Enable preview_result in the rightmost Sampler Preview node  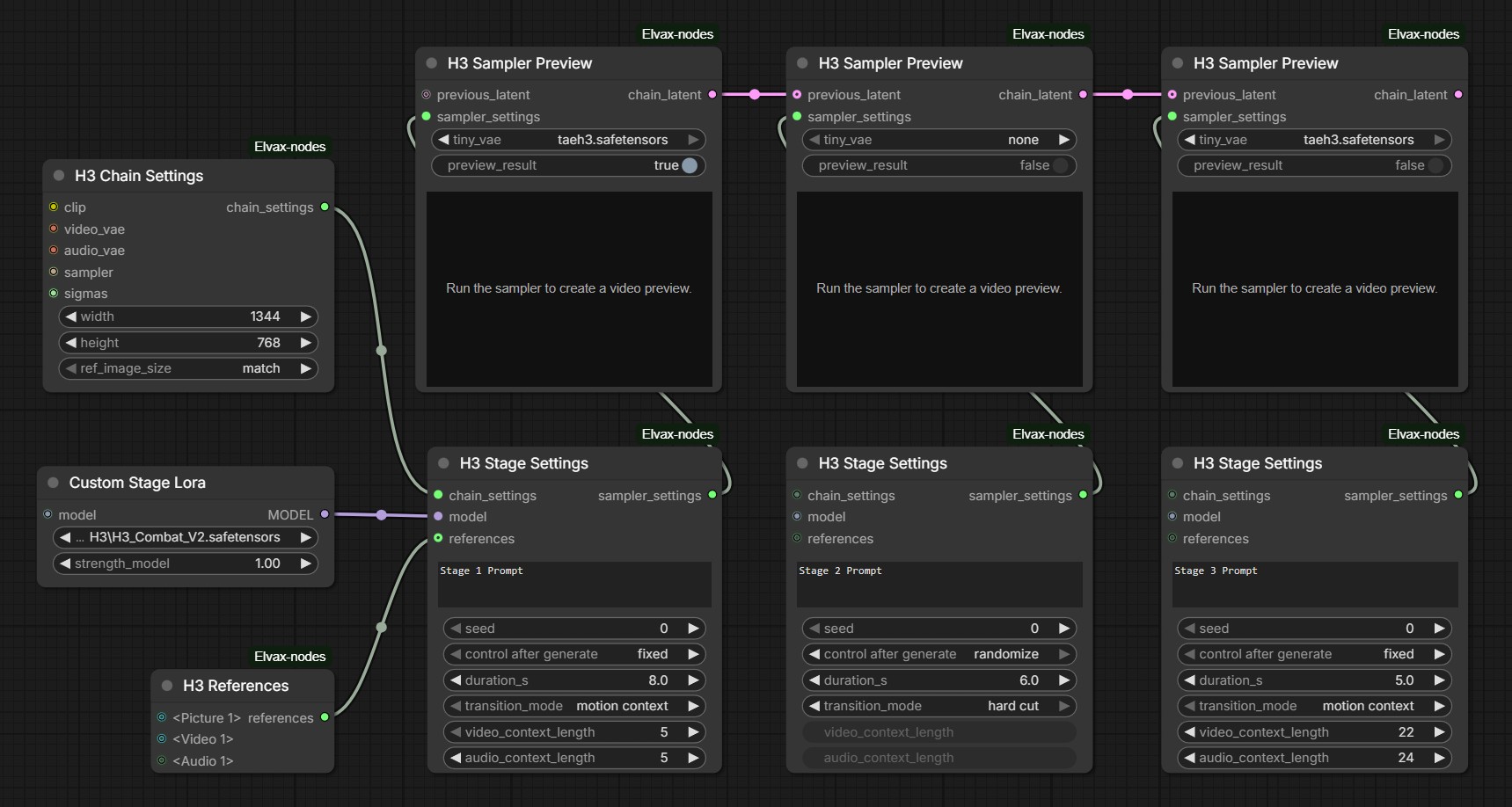(x=1435, y=165)
